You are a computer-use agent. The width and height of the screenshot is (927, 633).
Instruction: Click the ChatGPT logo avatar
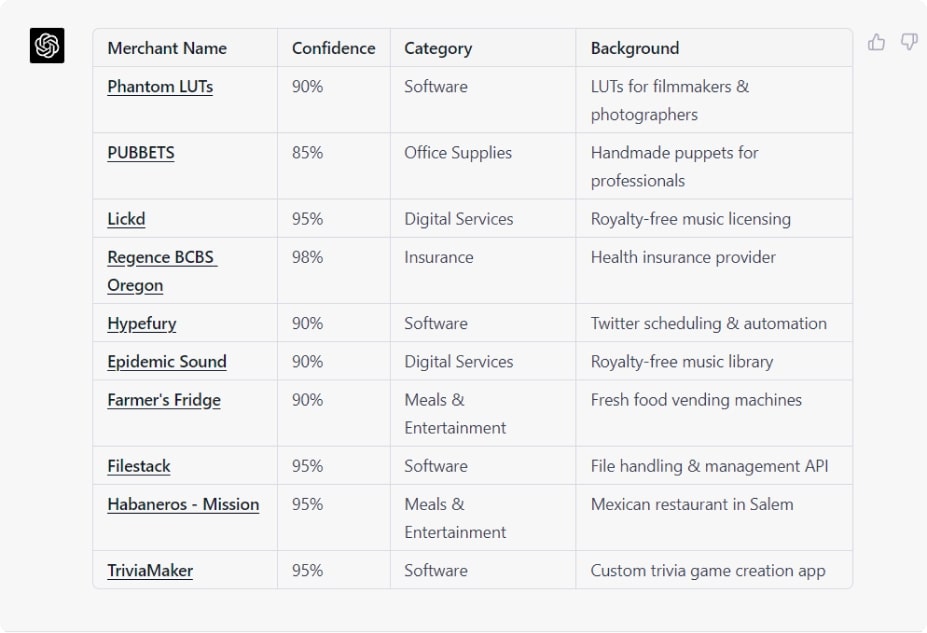point(47,46)
